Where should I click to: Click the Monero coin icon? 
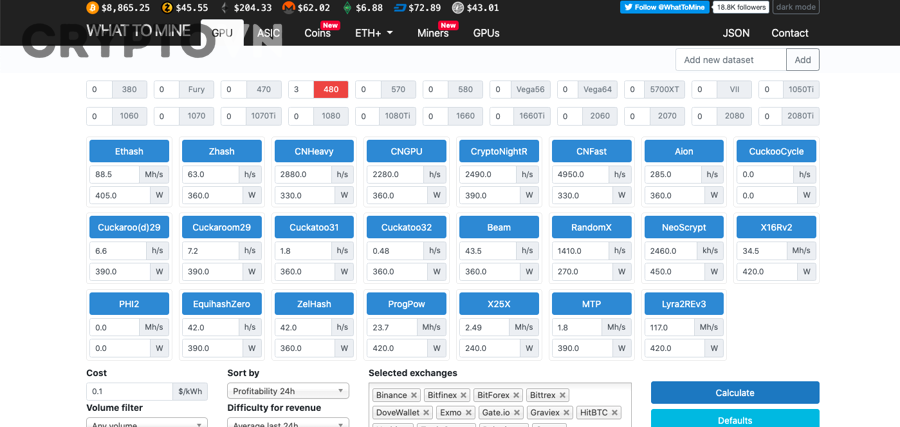[x=288, y=7]
